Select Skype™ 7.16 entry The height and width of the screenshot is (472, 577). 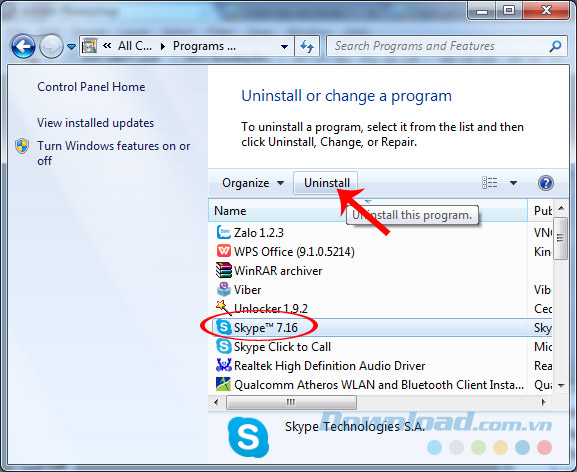[x=265, y=328]
